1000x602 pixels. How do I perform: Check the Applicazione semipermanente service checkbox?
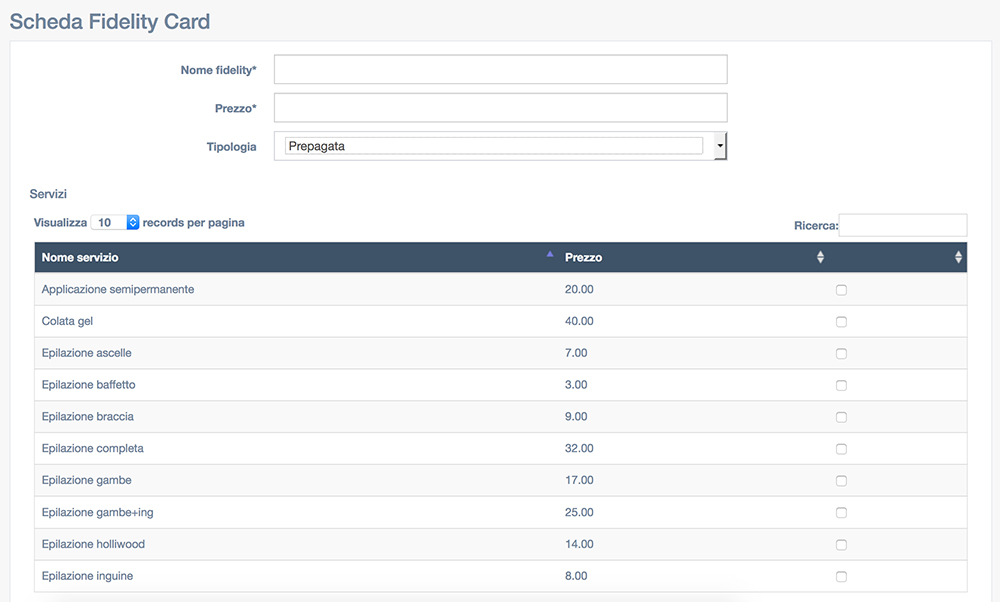[841, 290]
